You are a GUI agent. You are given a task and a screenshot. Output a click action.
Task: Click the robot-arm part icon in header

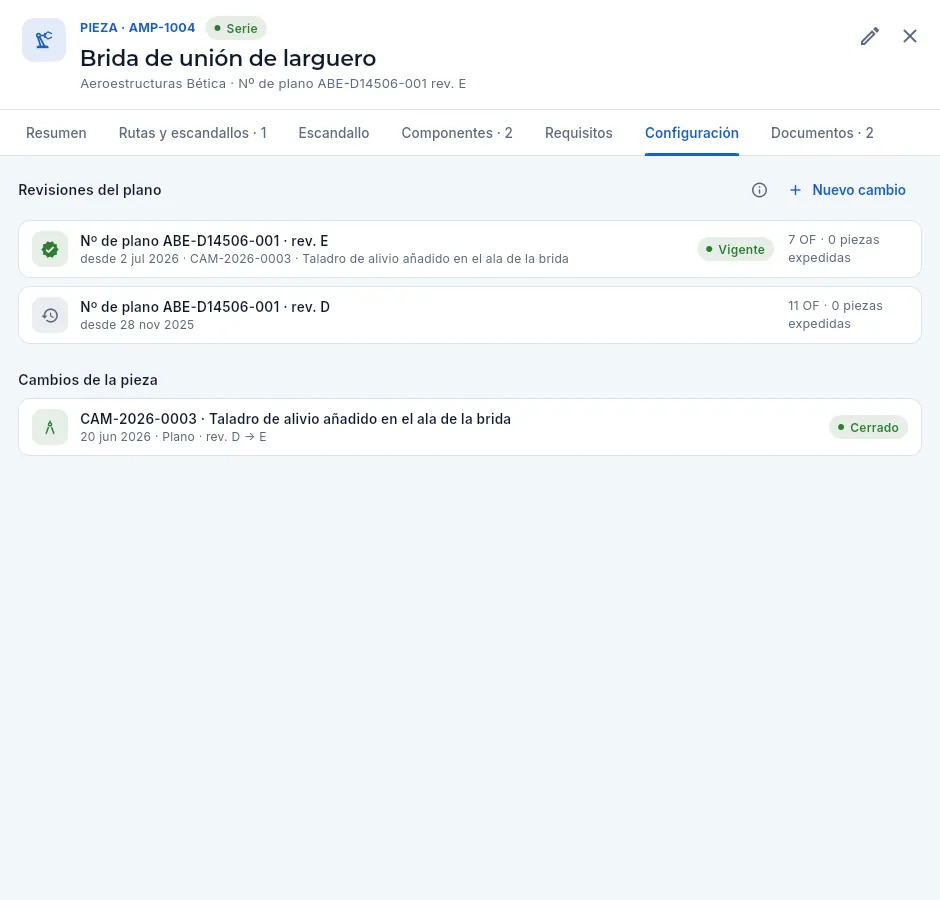pos(44,40)
